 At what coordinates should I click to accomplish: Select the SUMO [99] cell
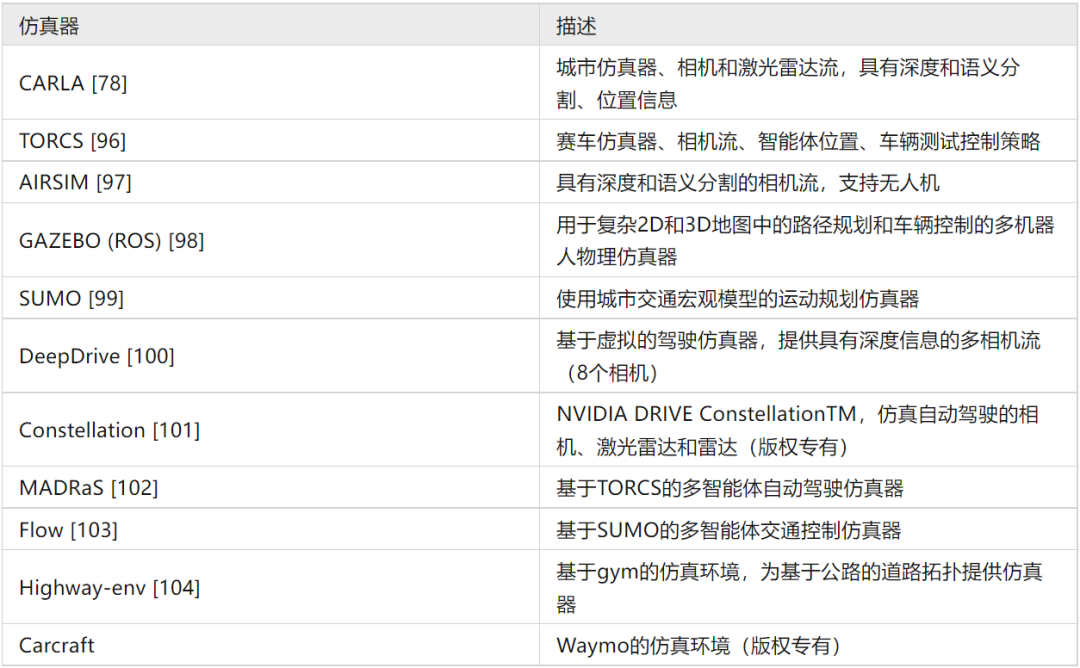[271, 298]
